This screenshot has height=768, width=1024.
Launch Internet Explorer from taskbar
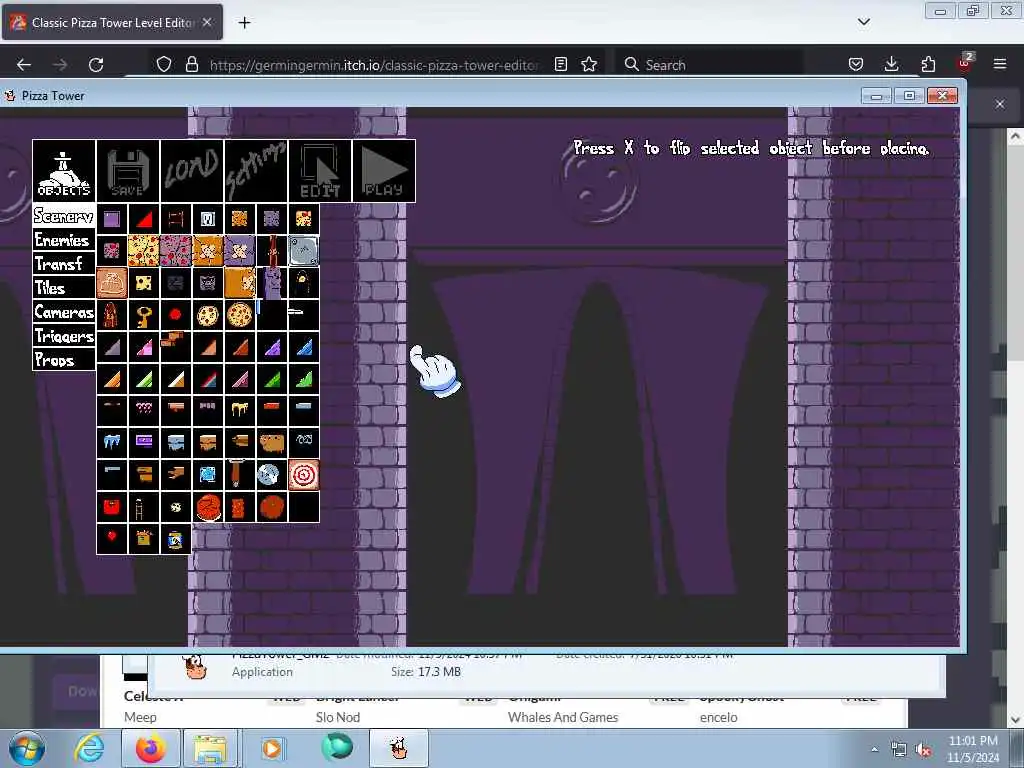(x=89, y=748)
